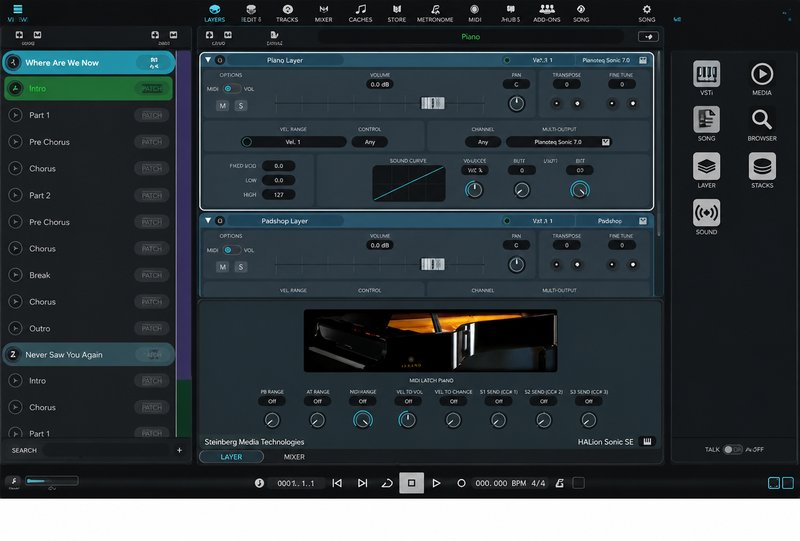Open Planoteq Sonic 7.0 editor icon in Piano Layer header
The height and width of the screenshot is (541, 800).
643,60
